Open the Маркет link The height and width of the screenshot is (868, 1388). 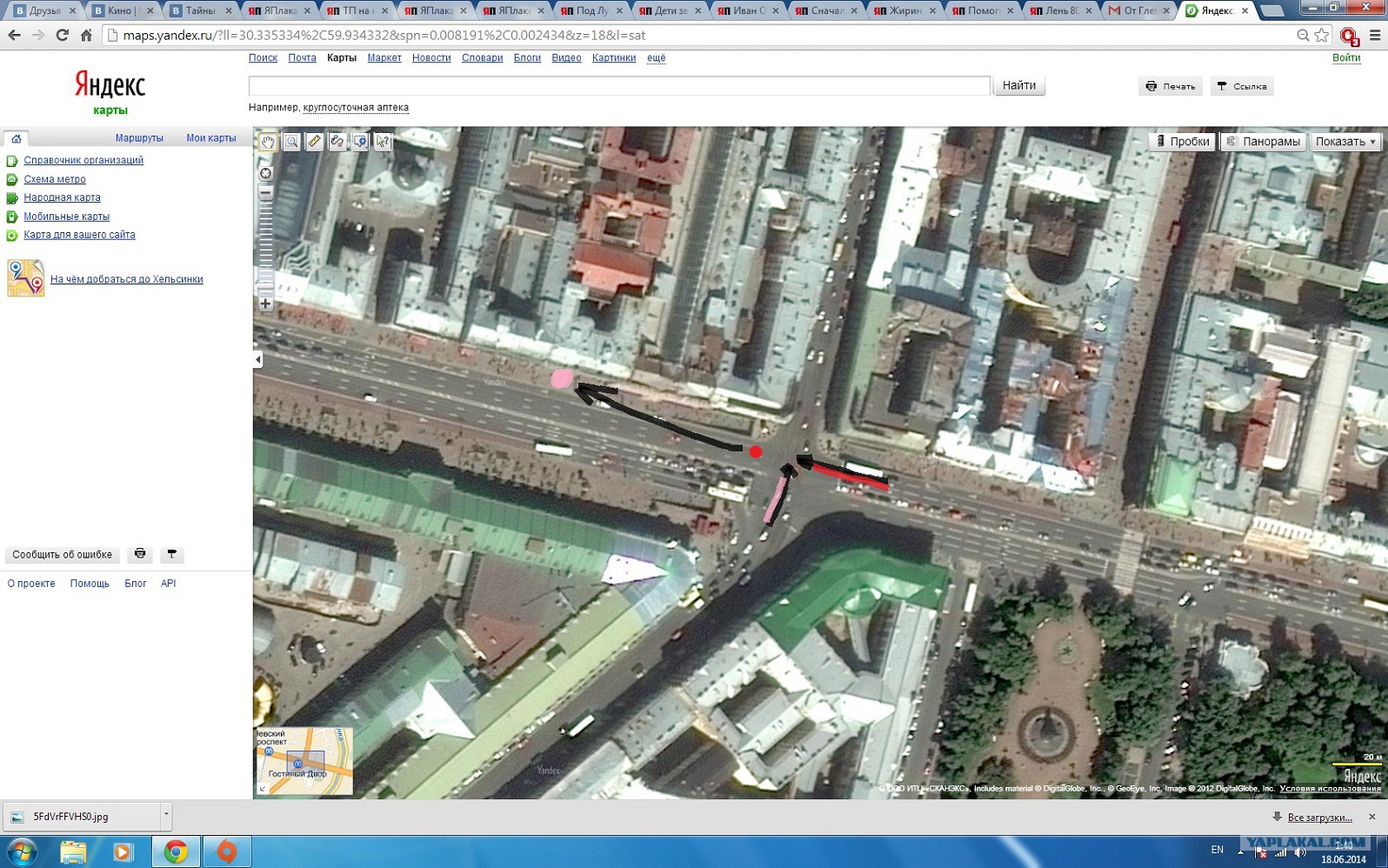pos(384,58)
